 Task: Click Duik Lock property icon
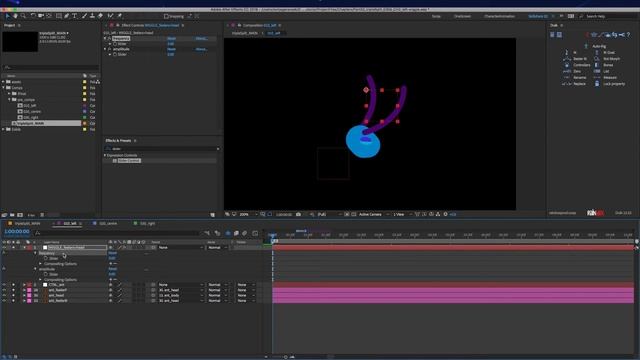(x=597, y=84)
